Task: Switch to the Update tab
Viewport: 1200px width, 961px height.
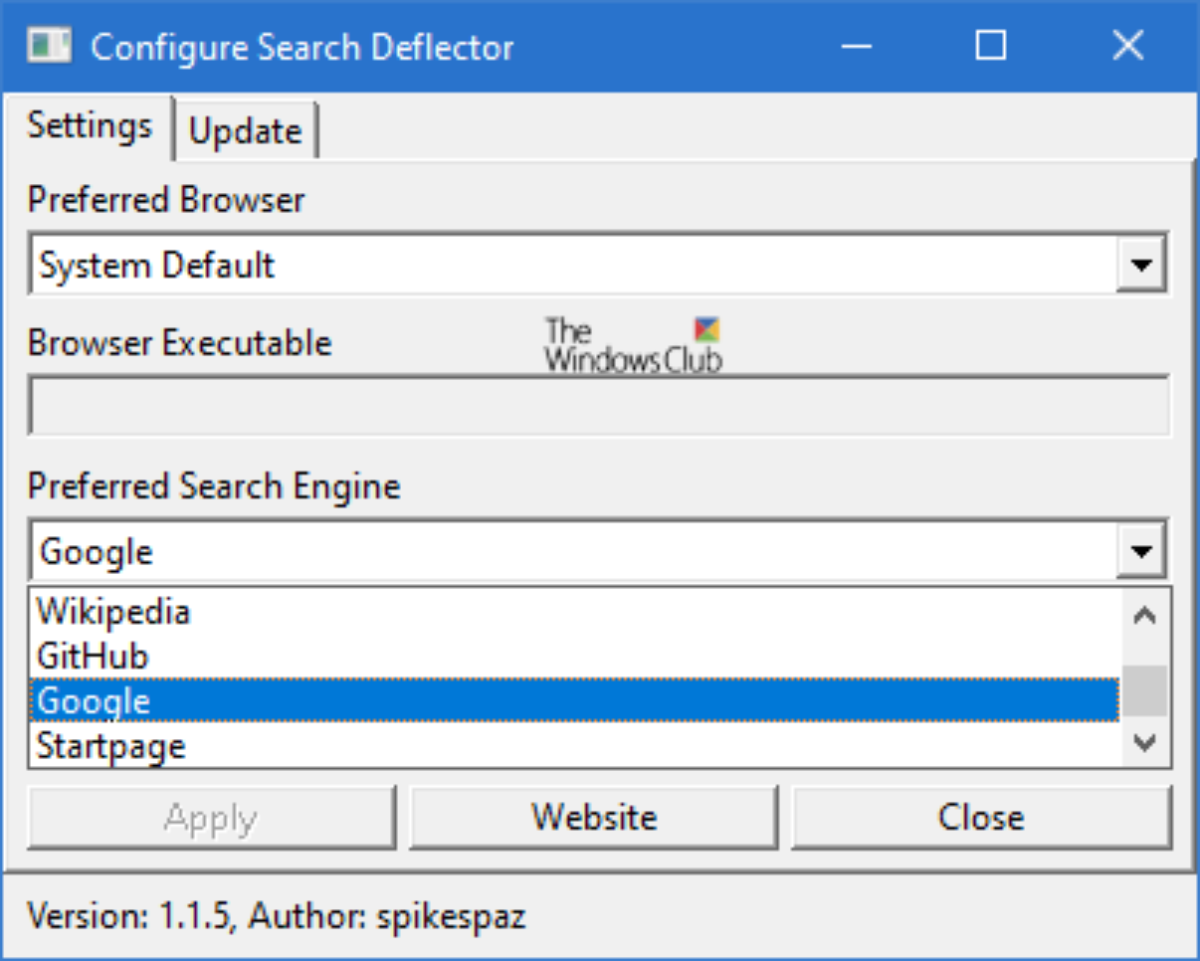Action: (246, 131)
